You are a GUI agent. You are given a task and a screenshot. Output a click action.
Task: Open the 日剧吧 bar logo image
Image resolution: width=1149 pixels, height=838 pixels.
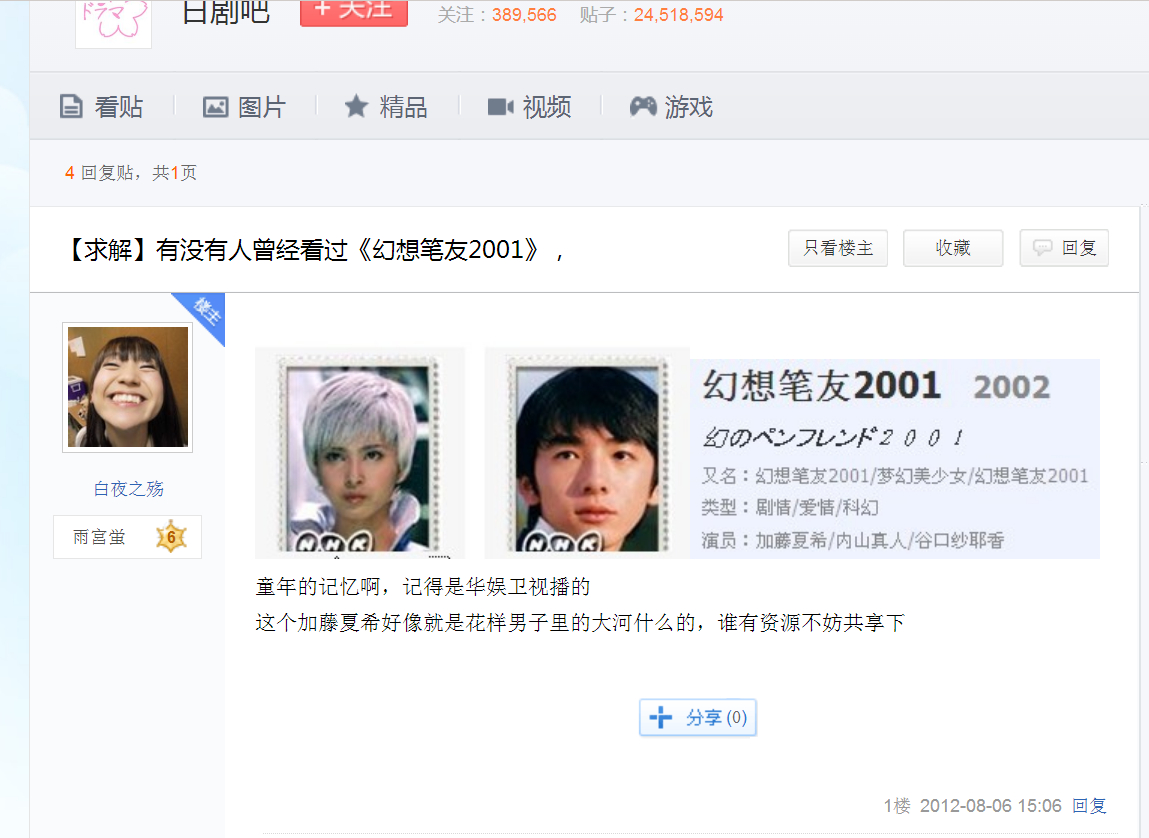(x=114, y=23)
